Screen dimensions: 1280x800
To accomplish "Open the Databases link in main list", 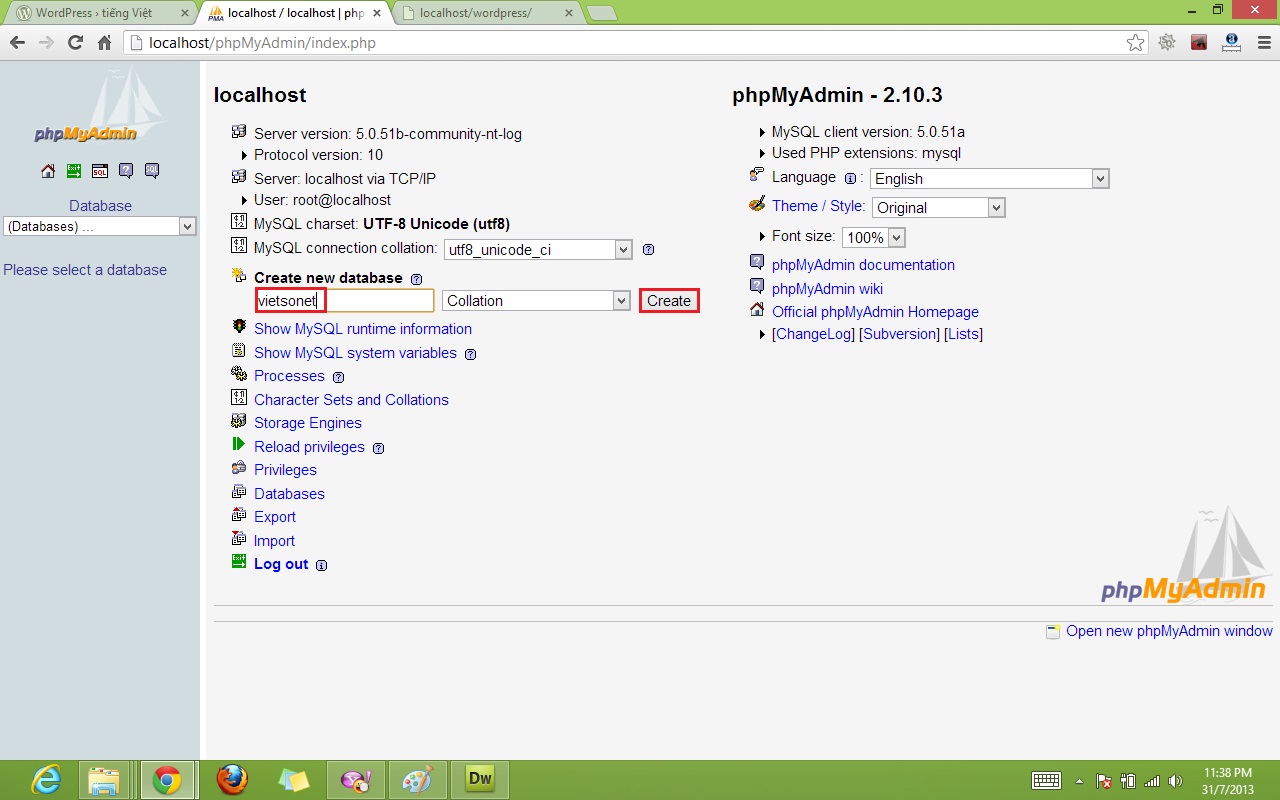I will click(x=289, y=494).
